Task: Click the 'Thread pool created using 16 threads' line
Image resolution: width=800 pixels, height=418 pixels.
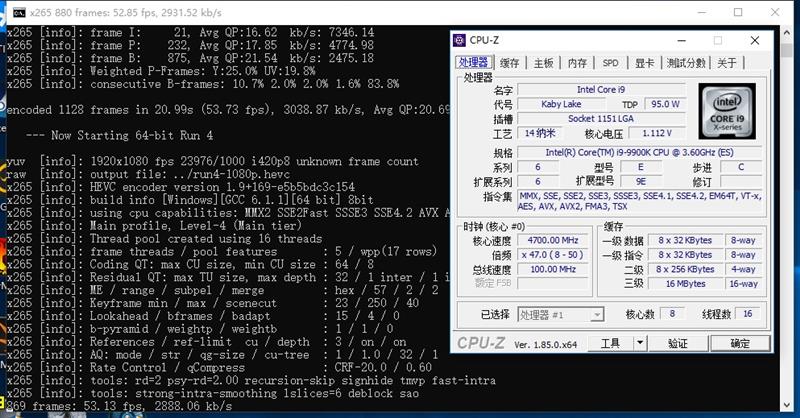Action: pyautogui.click(x=164, y=239)
